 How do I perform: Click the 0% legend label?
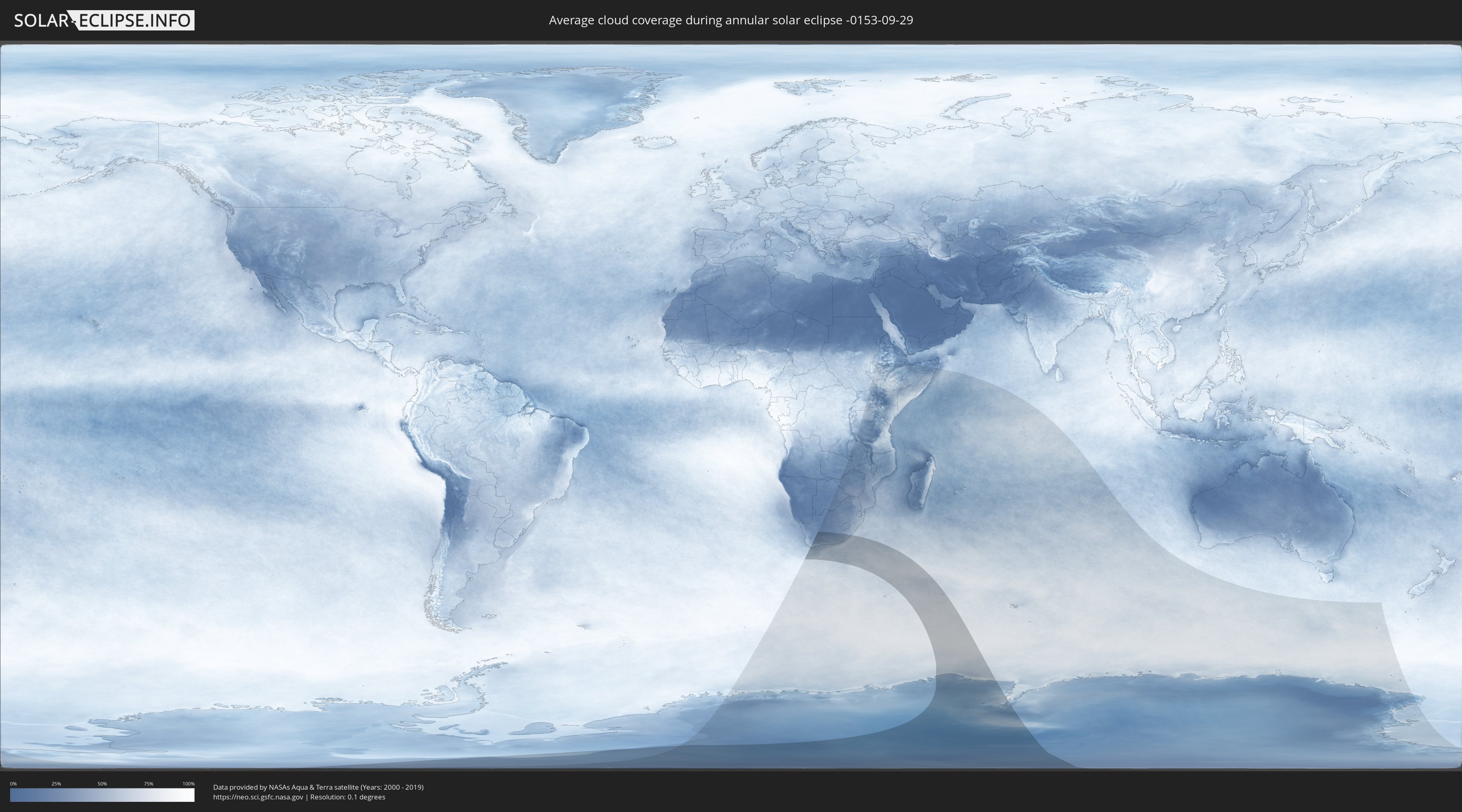(13, 784)
